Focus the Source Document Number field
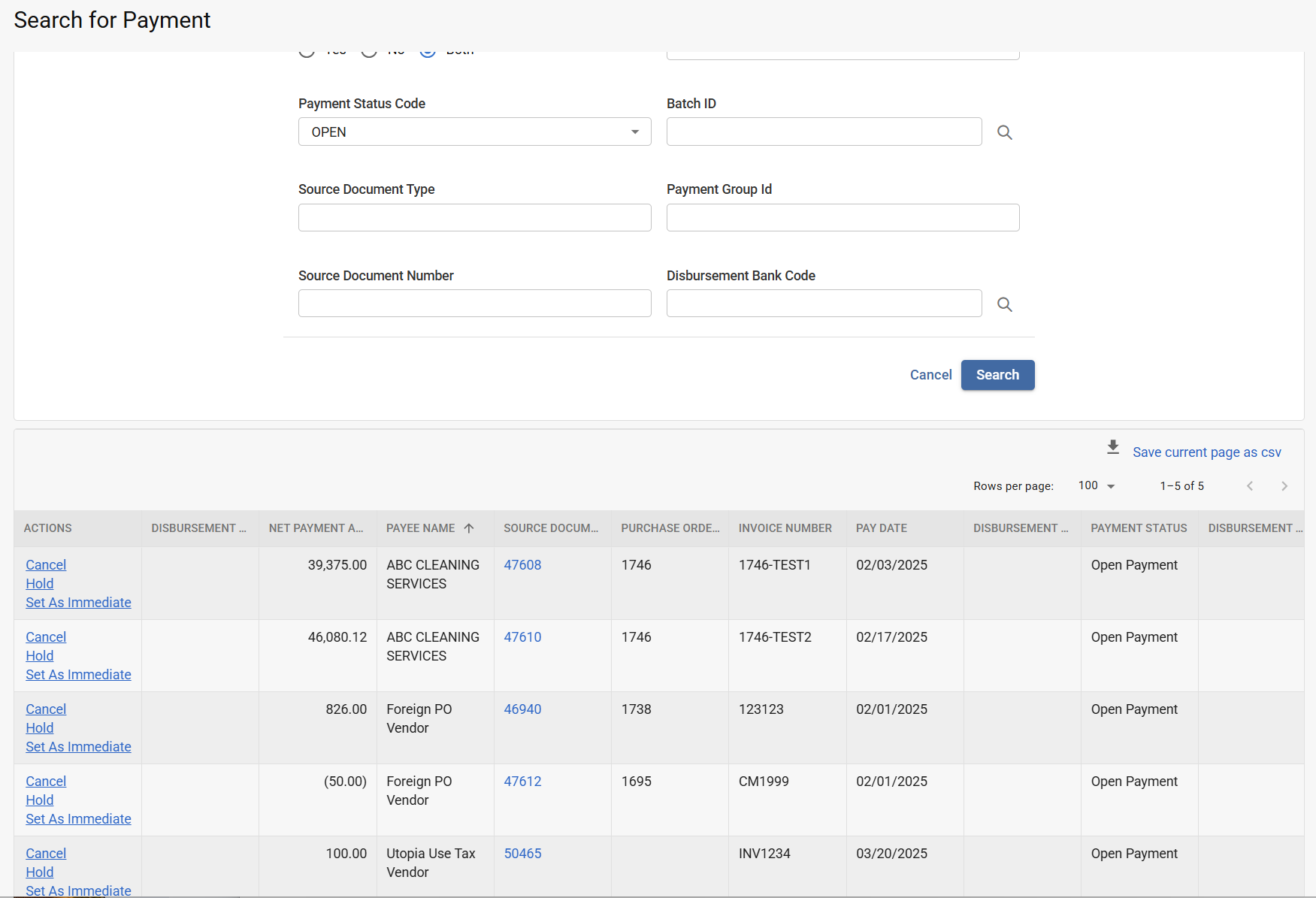 (x=474, y=304)
